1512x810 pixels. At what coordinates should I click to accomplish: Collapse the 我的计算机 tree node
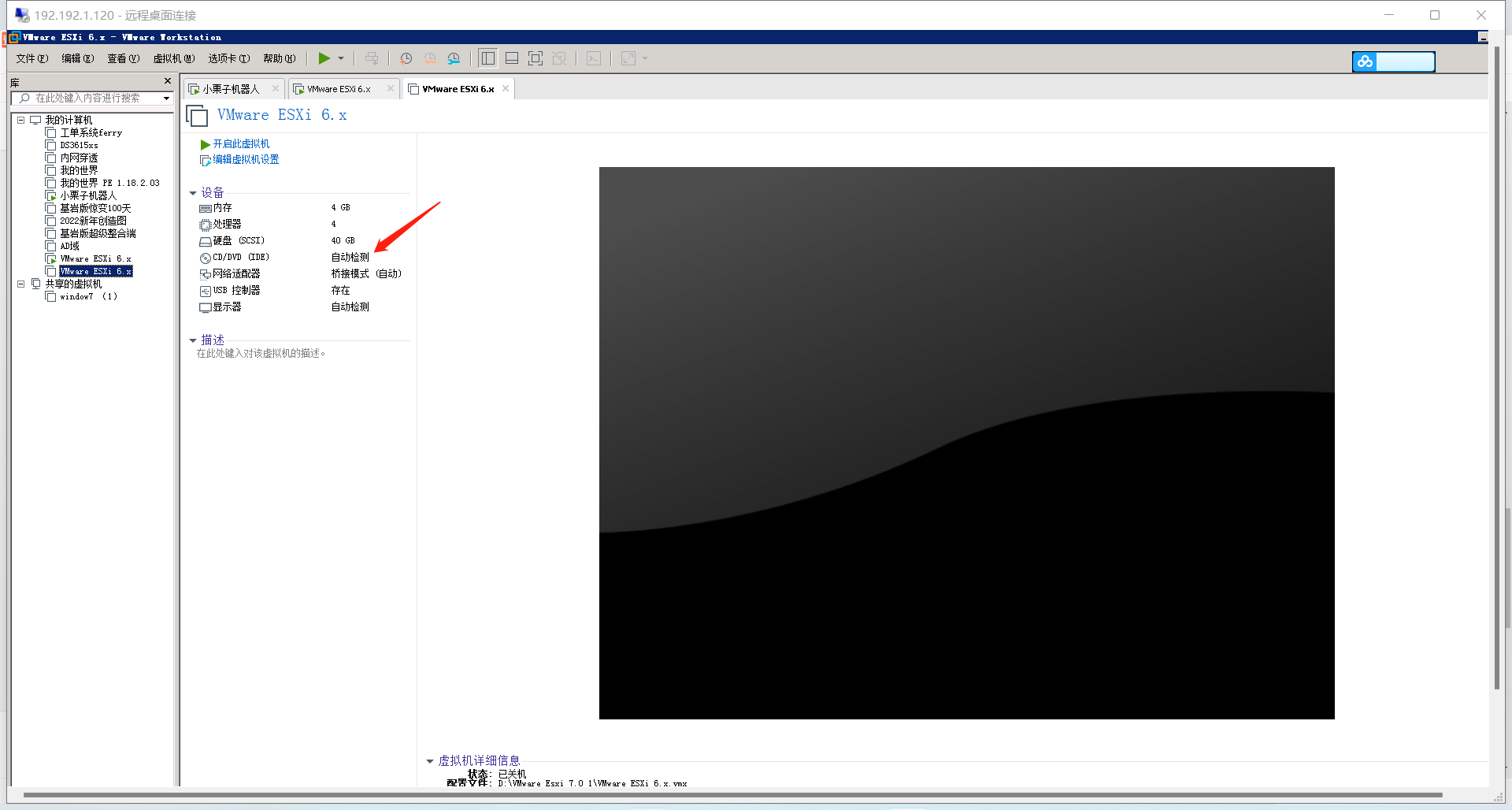pos(21,120)
